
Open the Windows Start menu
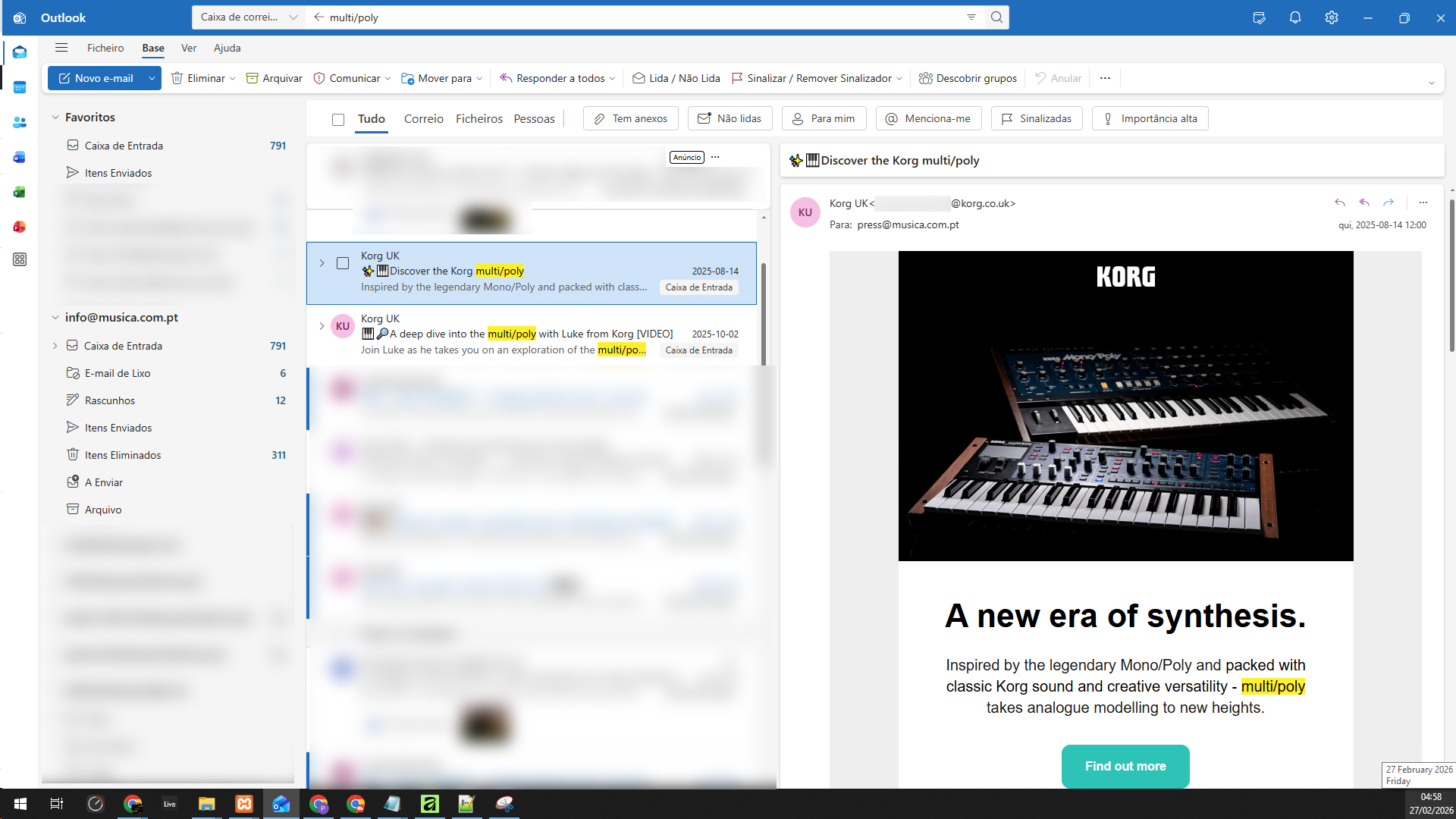20,804
